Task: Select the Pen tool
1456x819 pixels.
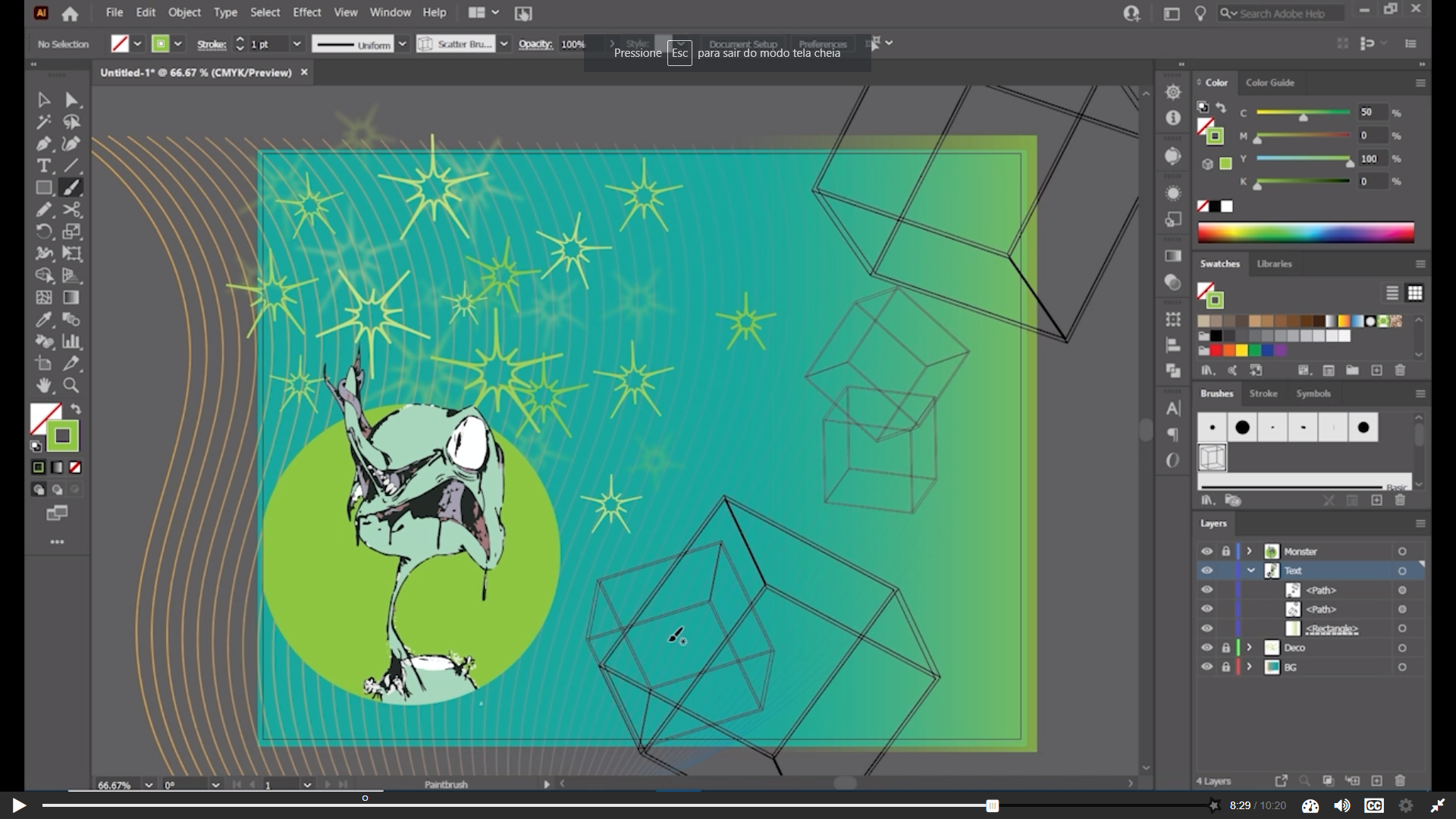Action: [44, 144]
